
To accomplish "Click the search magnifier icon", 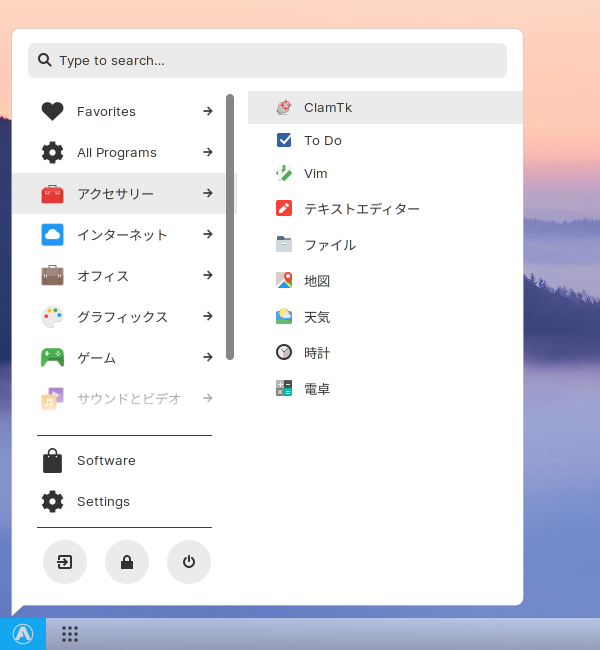I will click(45, 60).
